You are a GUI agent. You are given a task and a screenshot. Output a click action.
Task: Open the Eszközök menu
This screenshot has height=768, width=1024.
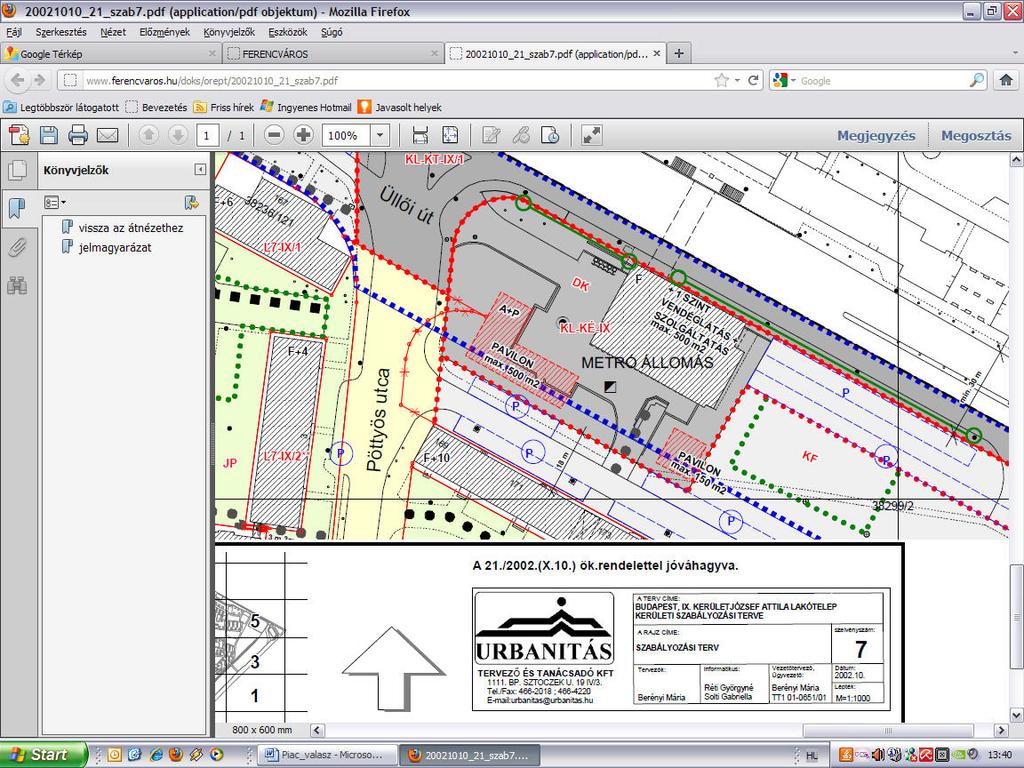pyautogui.click(x=287, y=32)
